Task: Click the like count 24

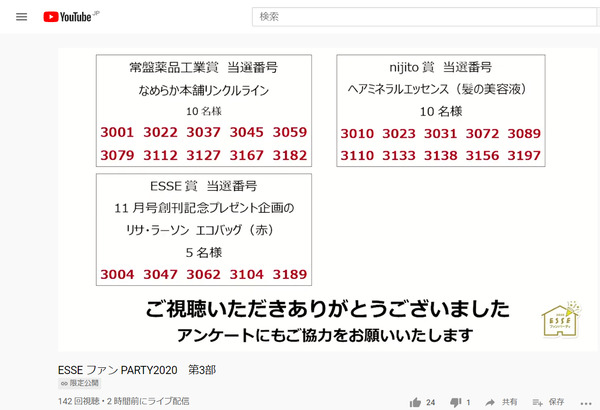Action: [x=431, y=402]
